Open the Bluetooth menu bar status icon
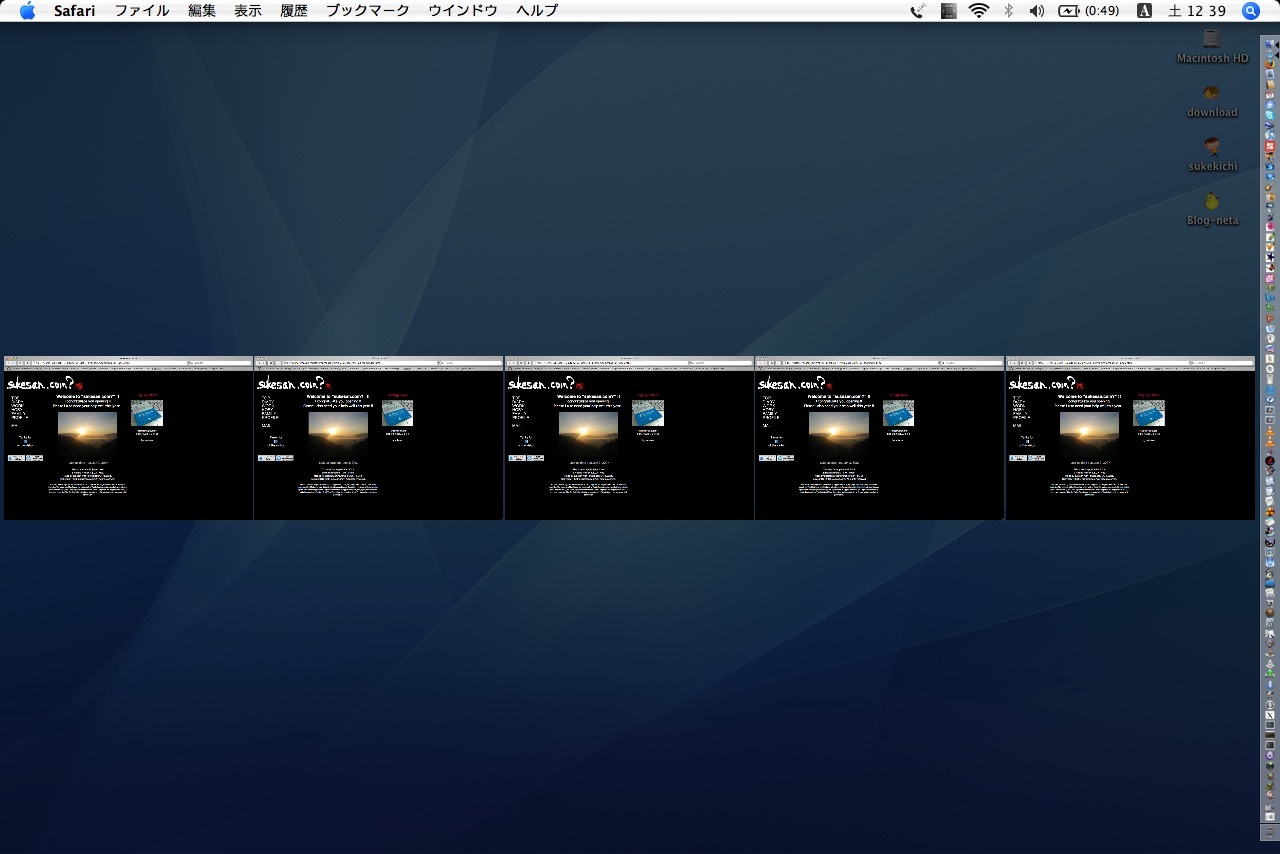The width and height of the screenshot is (1280, 854). (x=1008, y=11)
